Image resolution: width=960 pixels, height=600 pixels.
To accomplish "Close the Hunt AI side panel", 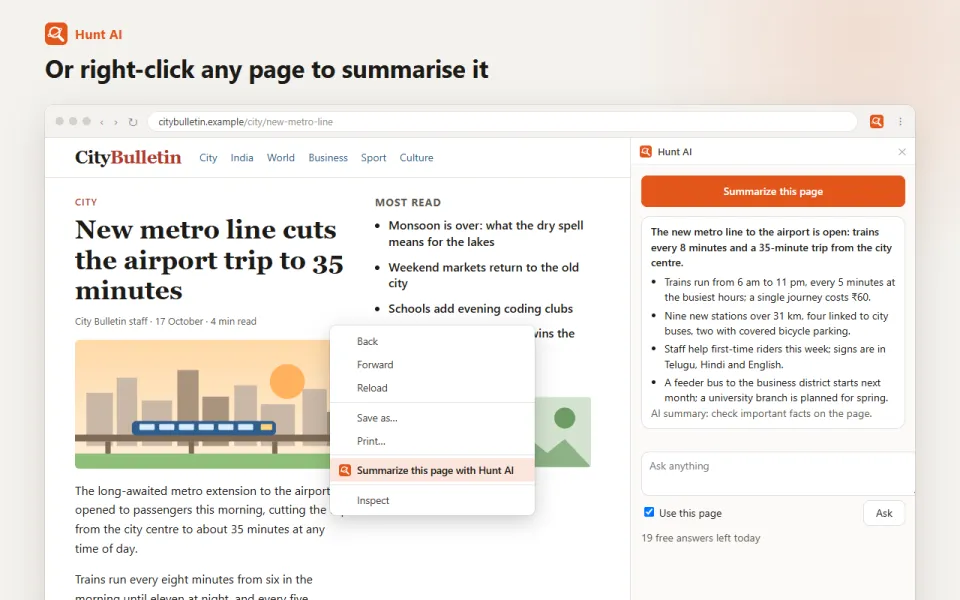I will click(901, 152).
